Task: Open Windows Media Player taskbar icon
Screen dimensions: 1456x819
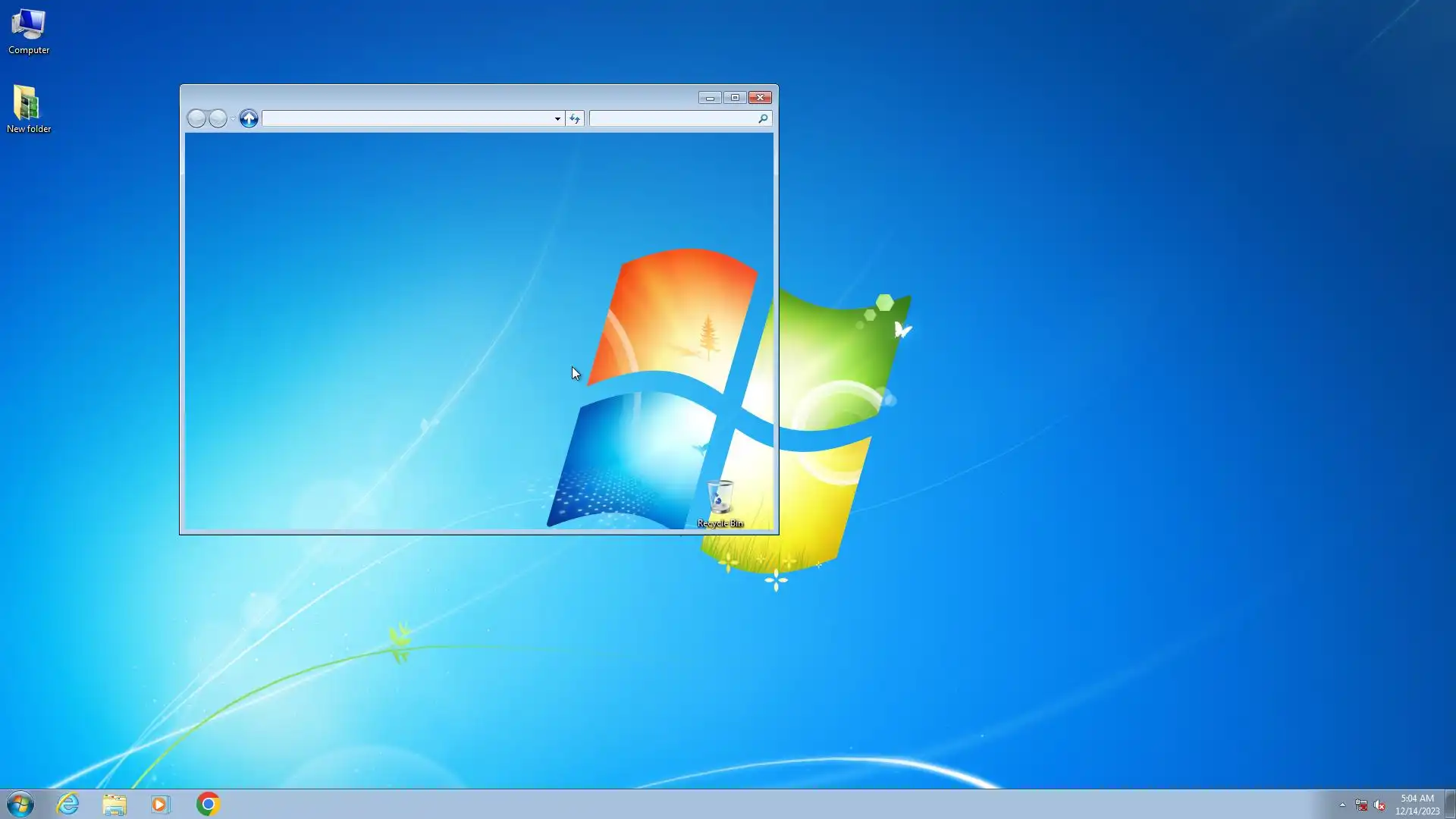Action: 160,804
